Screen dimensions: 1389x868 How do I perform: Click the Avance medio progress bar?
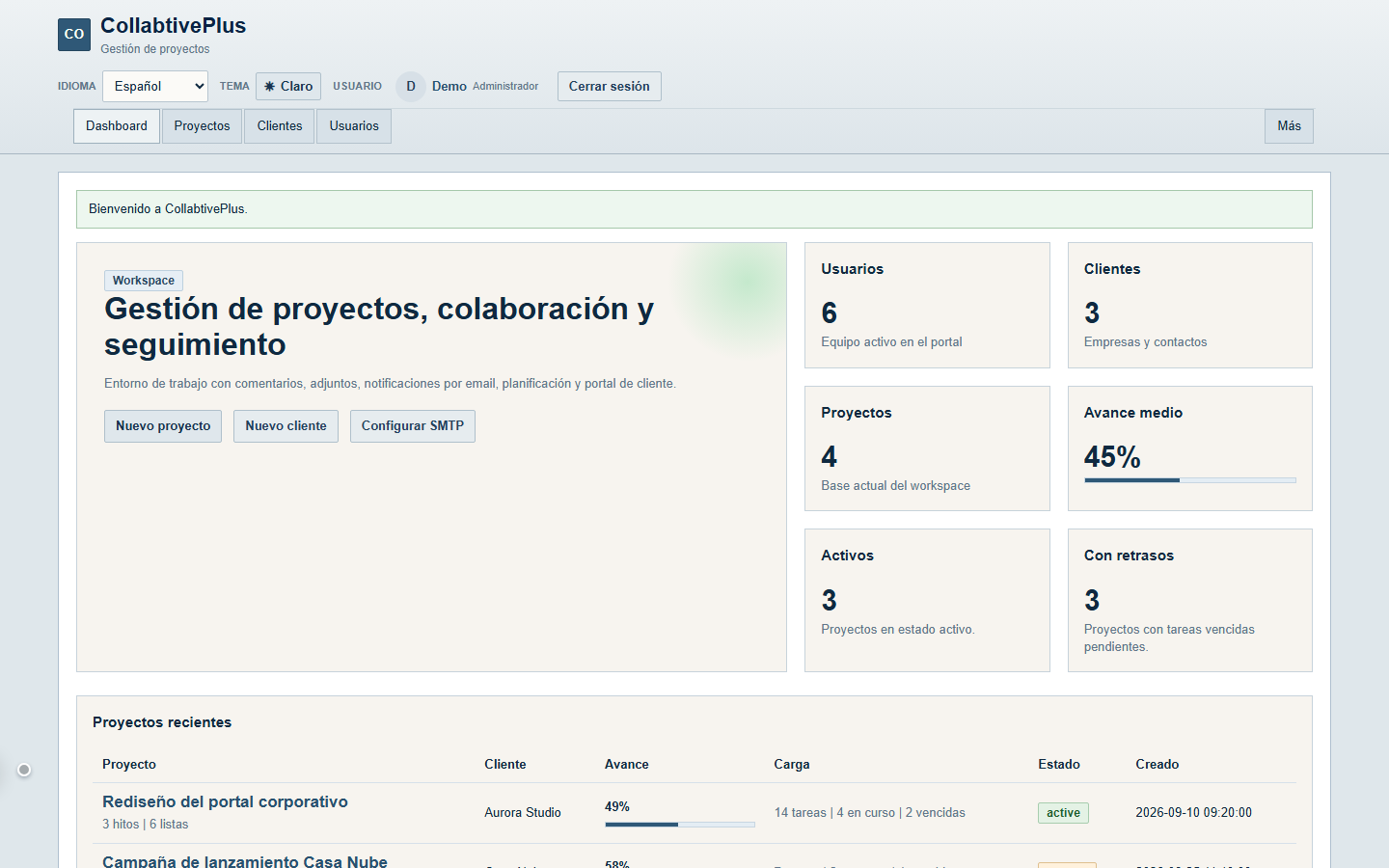[x=1190, y=479]
